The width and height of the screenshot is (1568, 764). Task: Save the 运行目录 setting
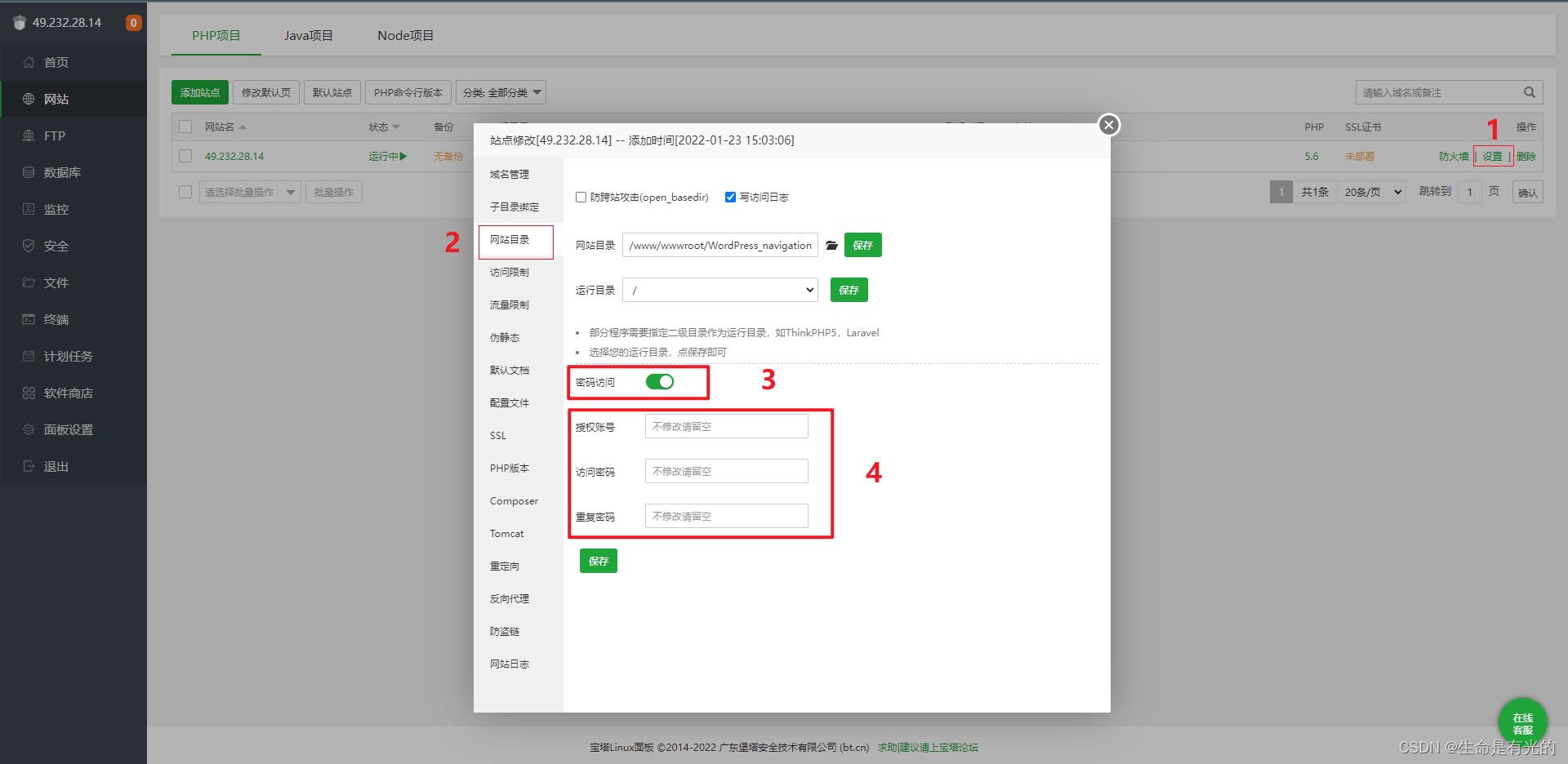[x=849, y=290]
